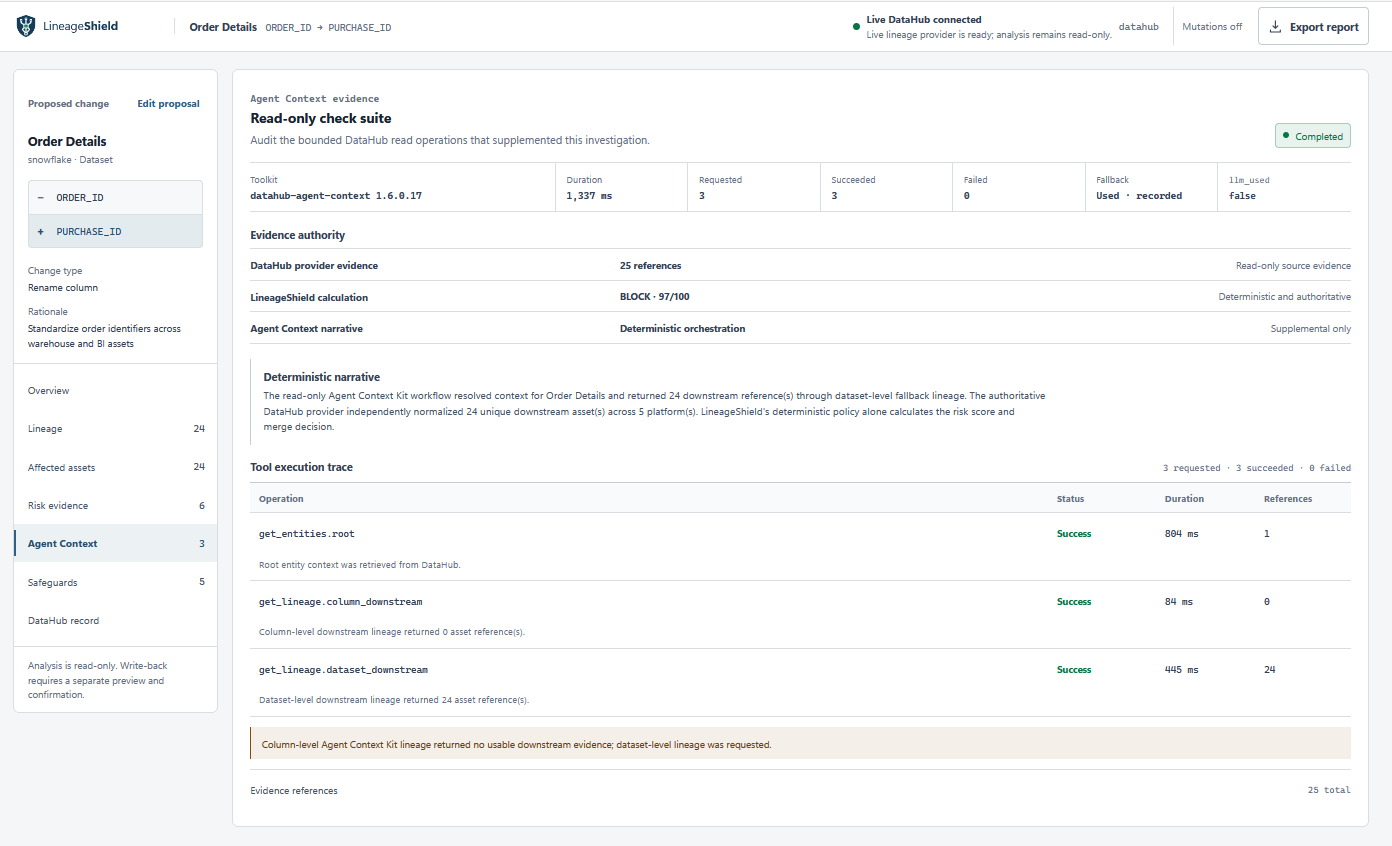Click the DataHub provider evidence row
The image size is (1392, 846).
(800, 265)
